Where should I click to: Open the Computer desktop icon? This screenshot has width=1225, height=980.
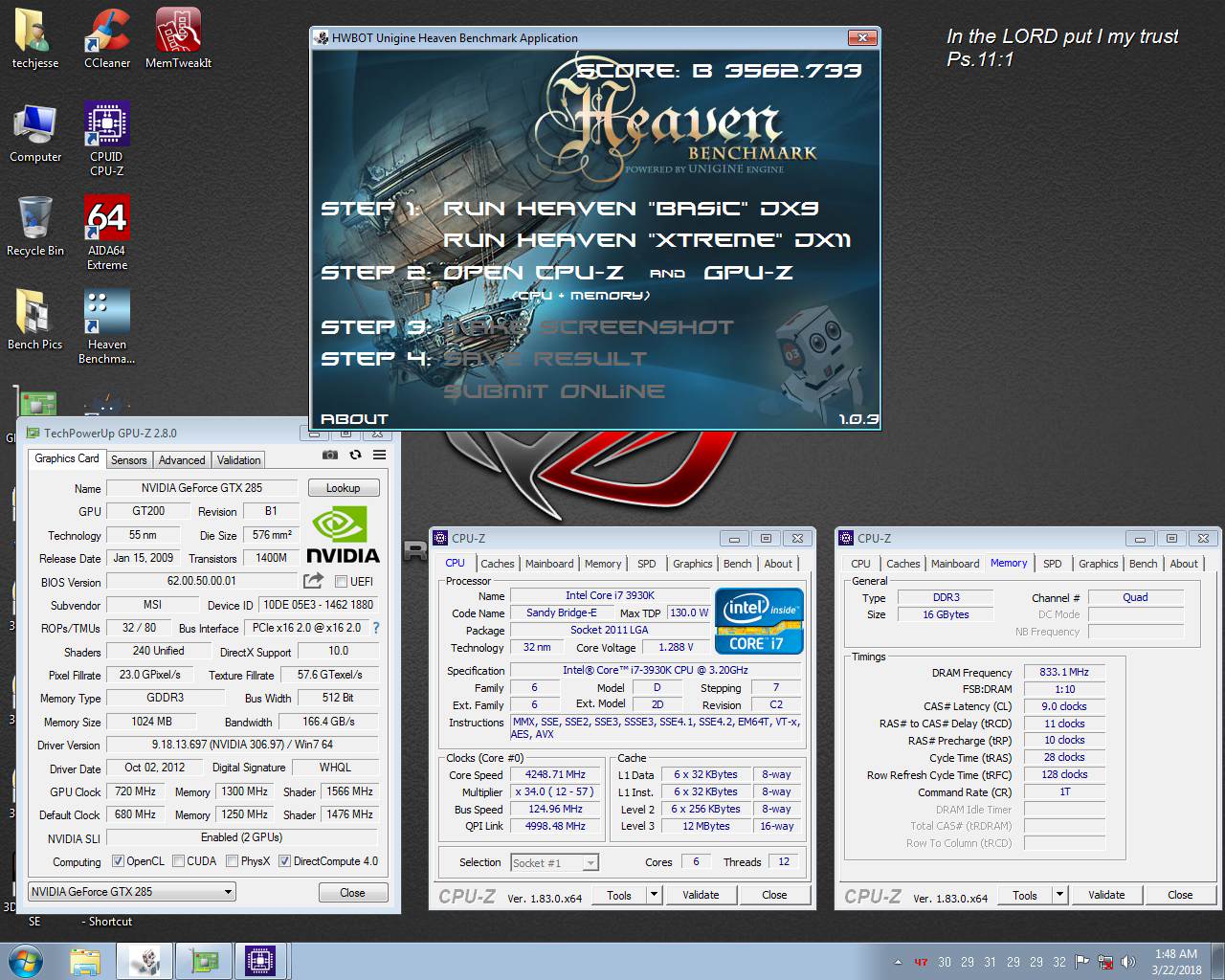[x=35, y=132]
